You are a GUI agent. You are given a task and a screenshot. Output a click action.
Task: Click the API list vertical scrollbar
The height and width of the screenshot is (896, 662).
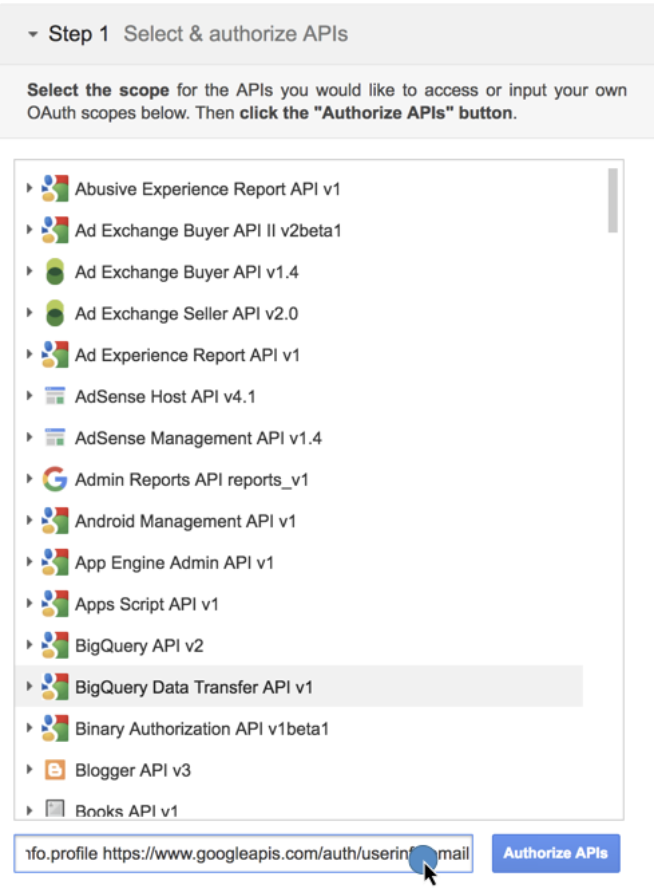(x=612, y=199)
